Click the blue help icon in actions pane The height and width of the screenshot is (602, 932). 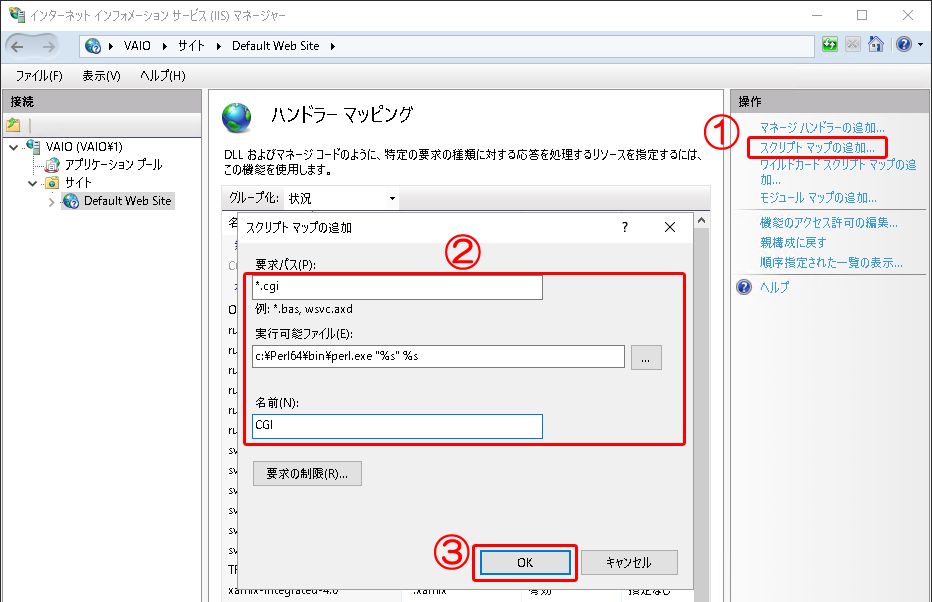[x=744, y=287]
